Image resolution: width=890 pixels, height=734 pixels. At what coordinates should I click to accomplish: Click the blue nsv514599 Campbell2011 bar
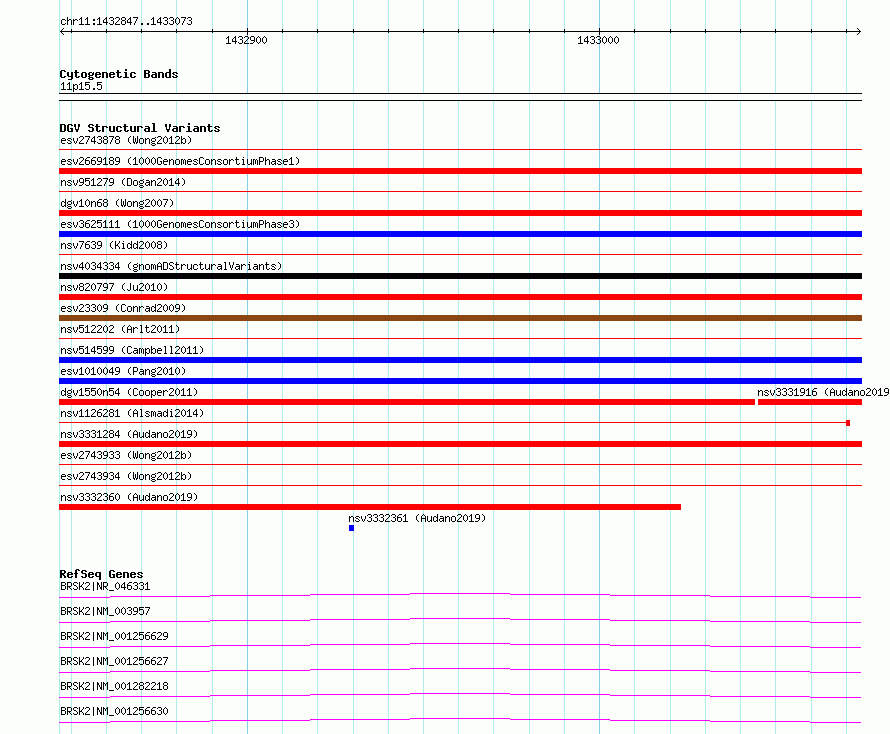(x=460, y=360)
